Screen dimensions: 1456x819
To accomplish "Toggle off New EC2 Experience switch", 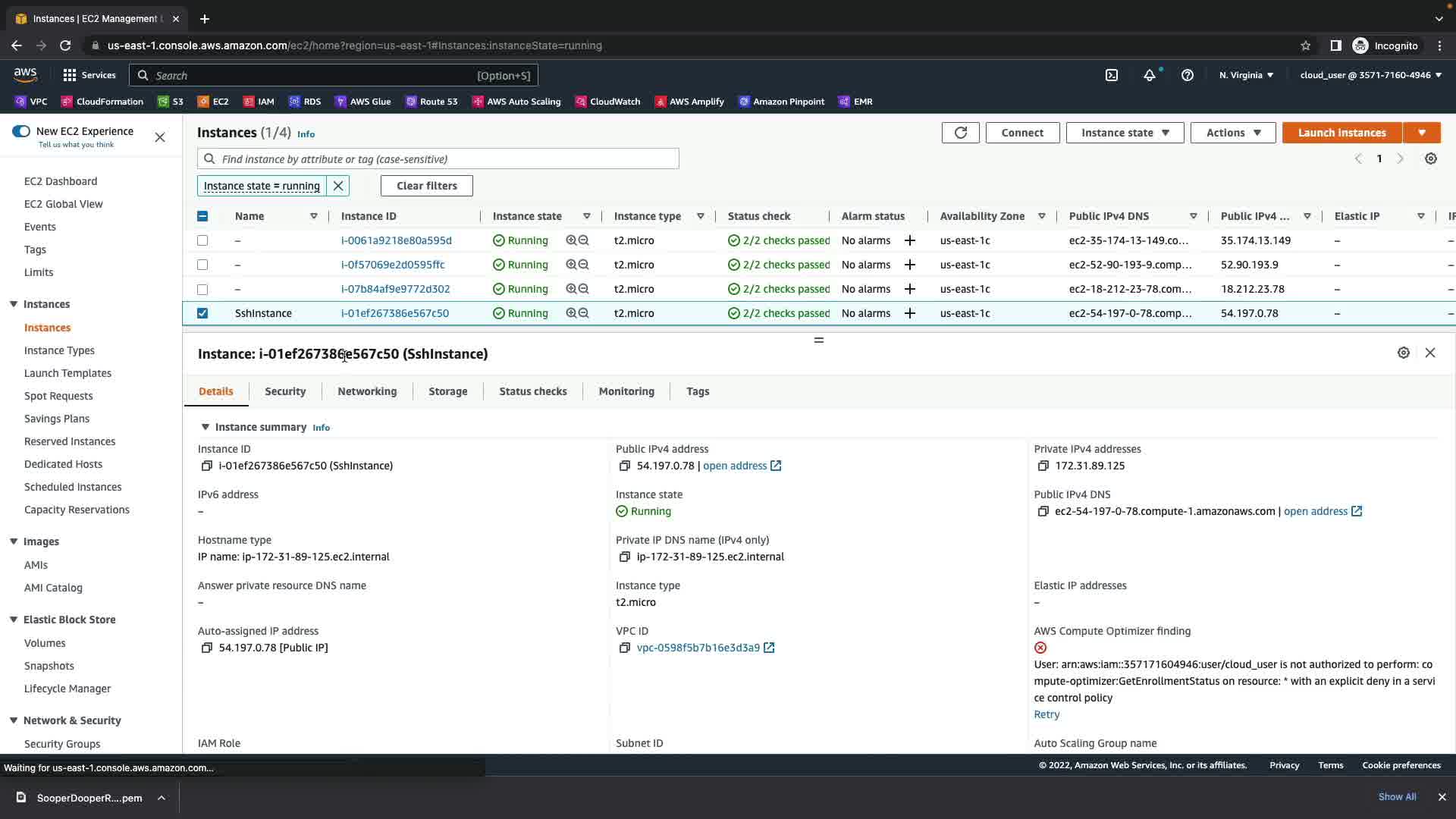I will (x=21, y=131).
